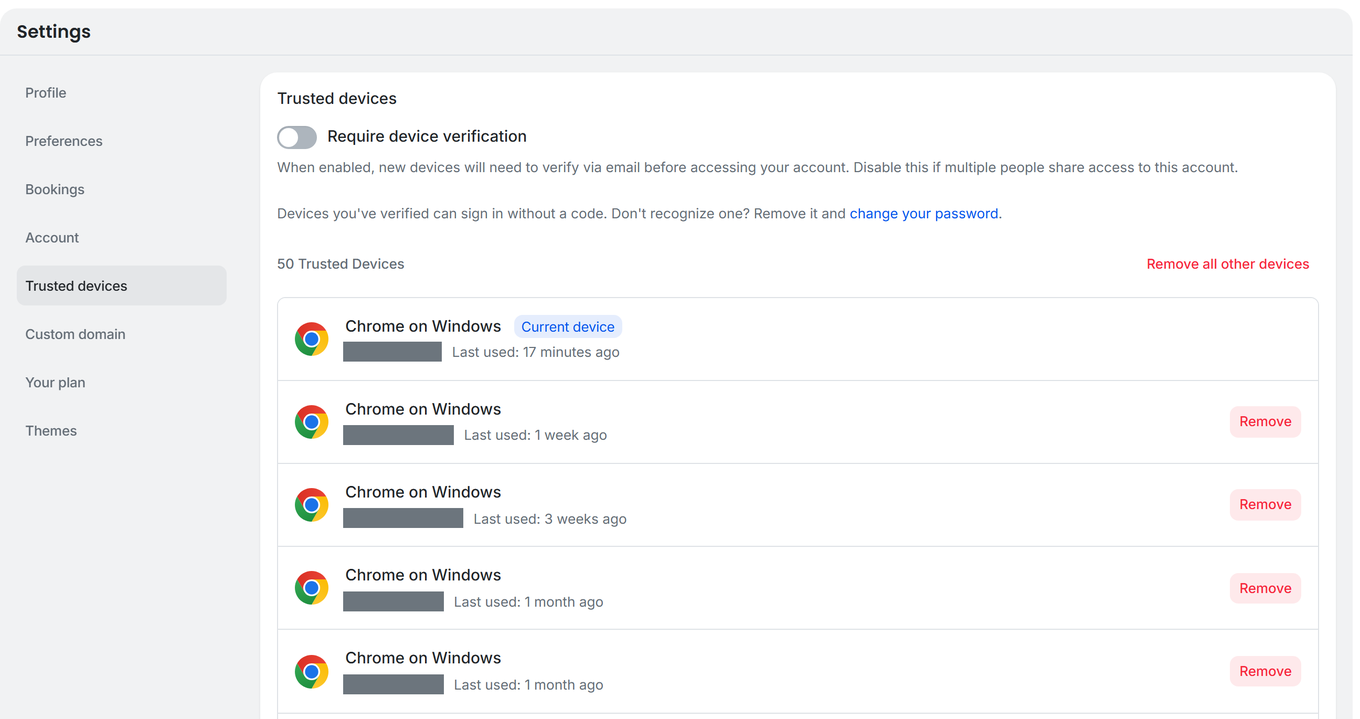Click the 'Last used: 17 minutes ago' text
The width and height of the screenshot is (1360, 719).
(536, 352)
